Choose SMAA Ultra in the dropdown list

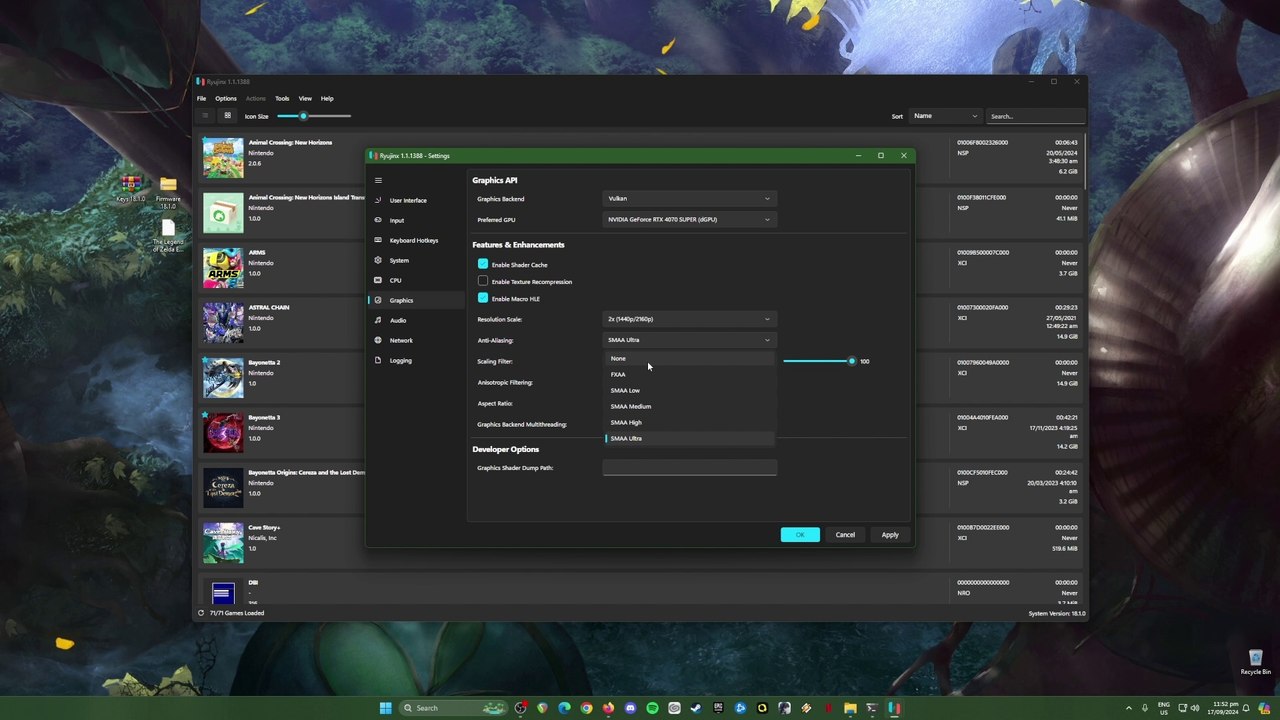click(689, 438)
